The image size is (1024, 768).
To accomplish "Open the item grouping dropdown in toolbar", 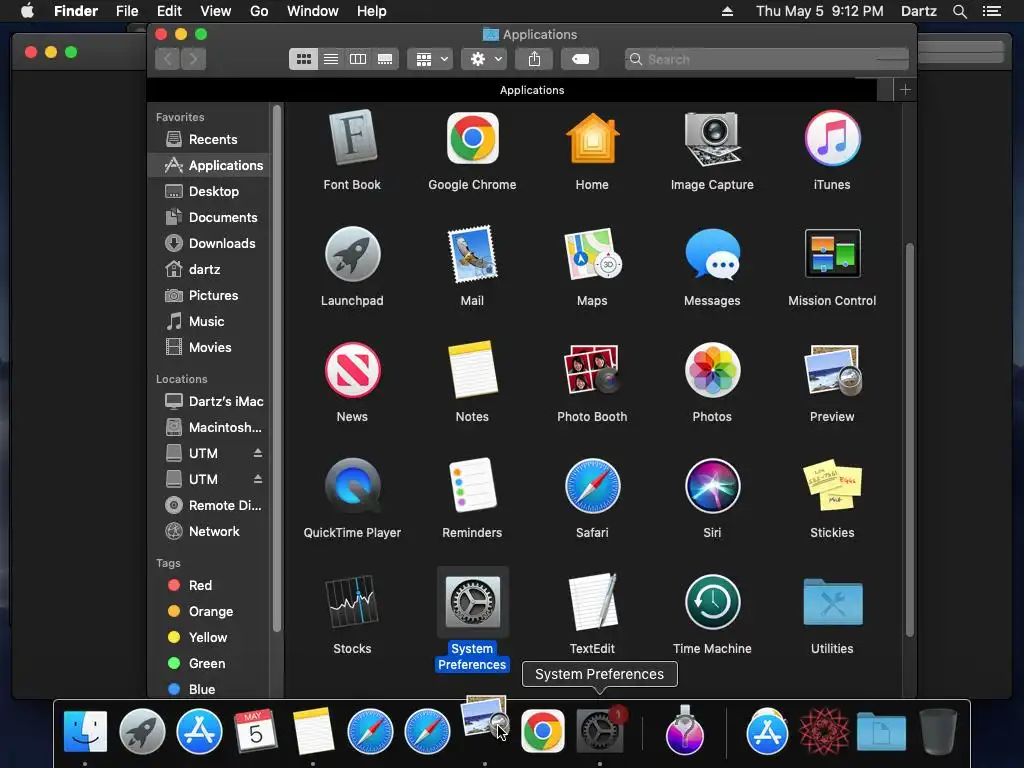I will [x=430, y=59].
